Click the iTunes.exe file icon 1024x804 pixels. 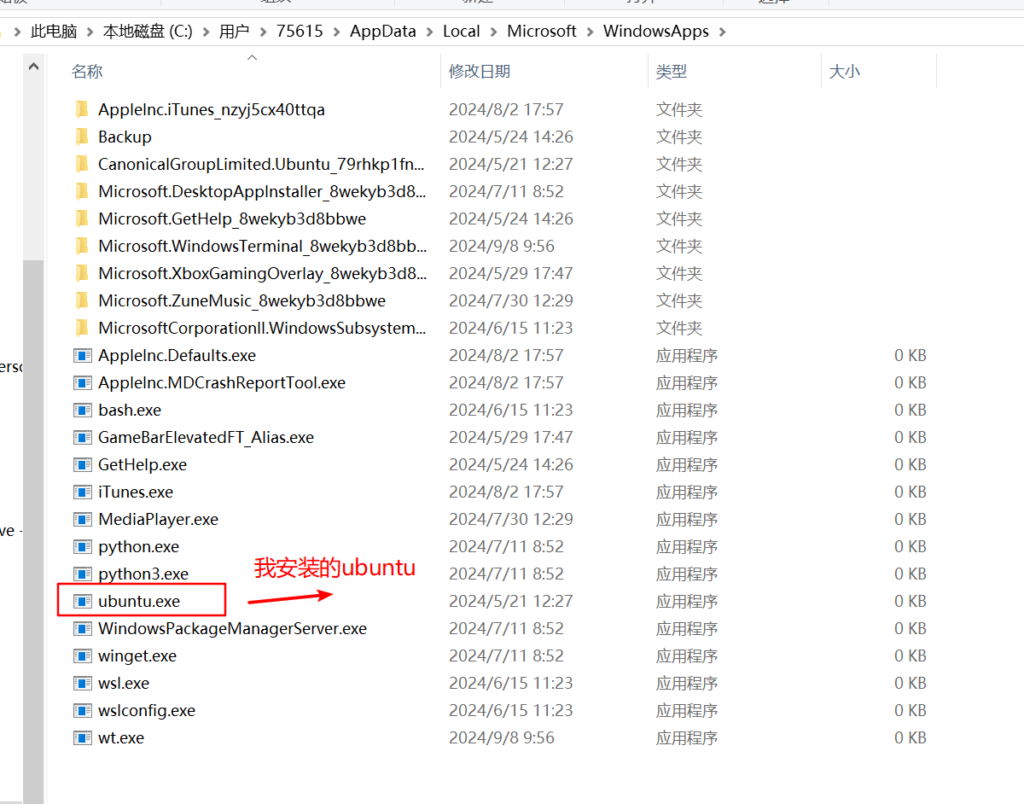(82, 492)
